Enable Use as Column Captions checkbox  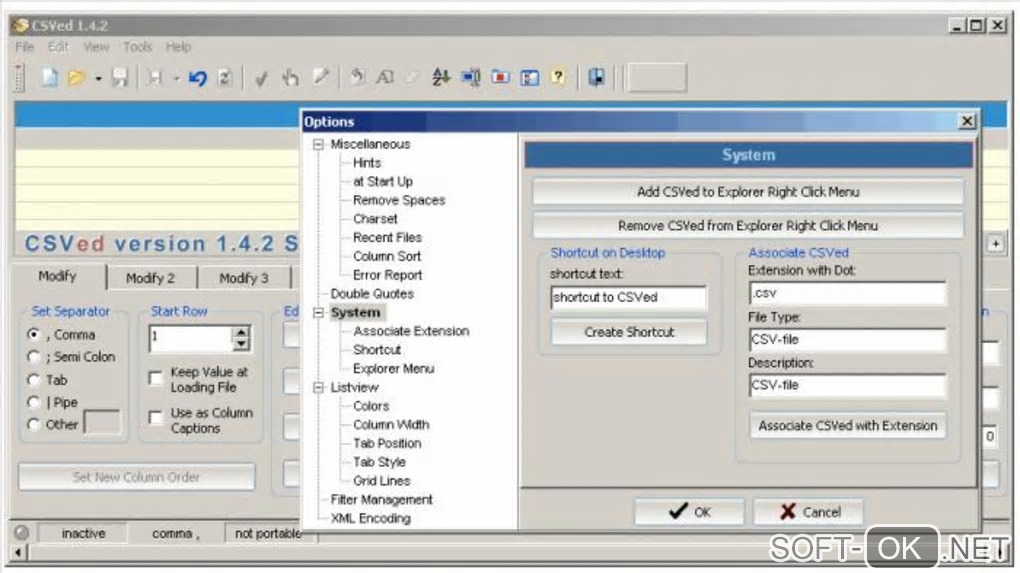(155, 417)
